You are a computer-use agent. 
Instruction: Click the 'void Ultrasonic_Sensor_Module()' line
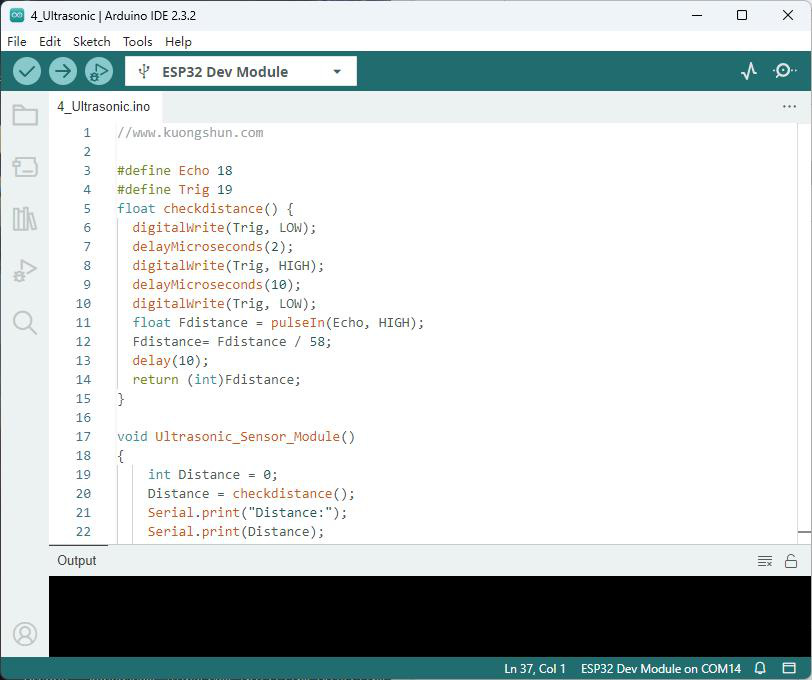tap(236, 437)
